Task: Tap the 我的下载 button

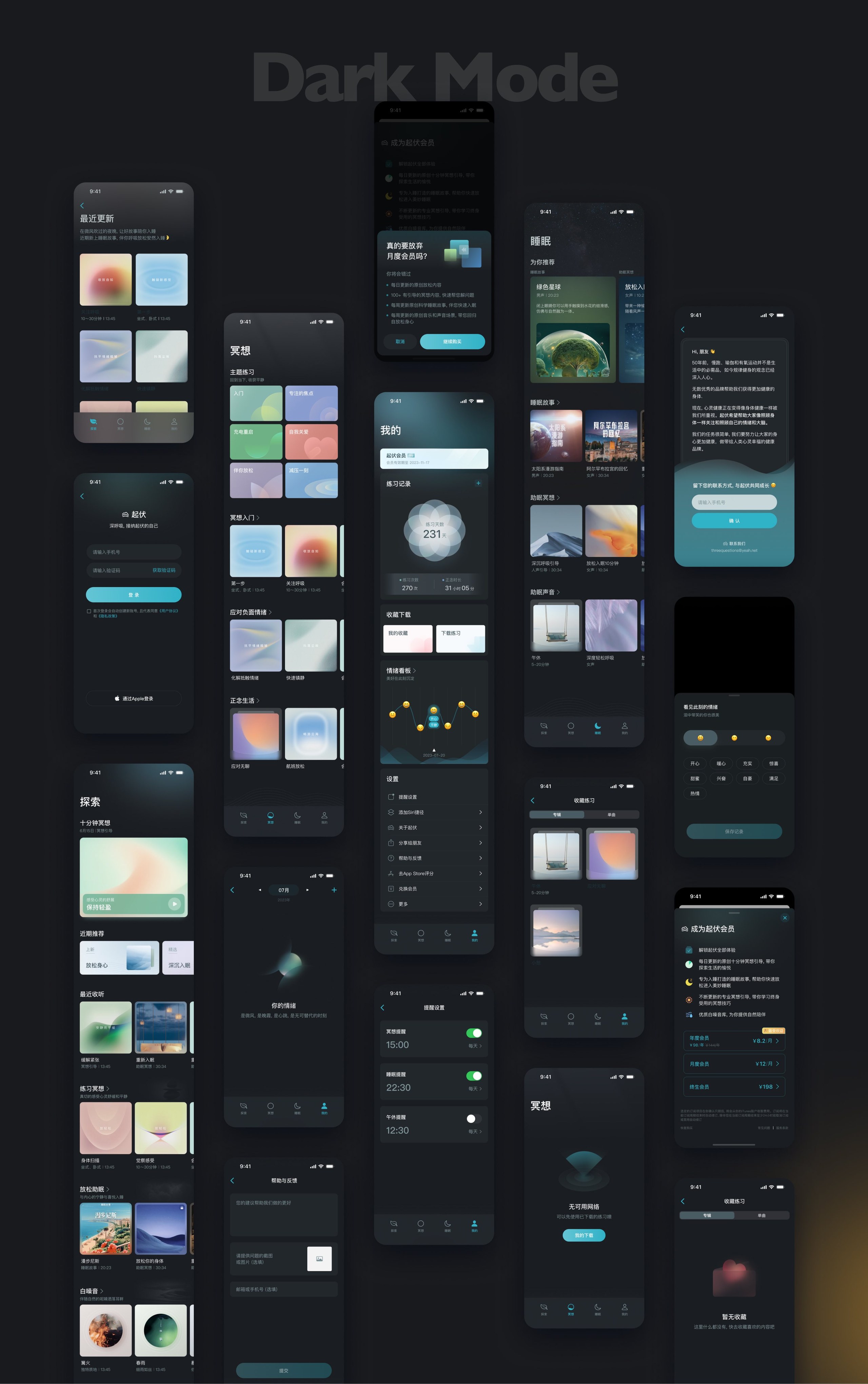Action: (x=584, y=1235)
